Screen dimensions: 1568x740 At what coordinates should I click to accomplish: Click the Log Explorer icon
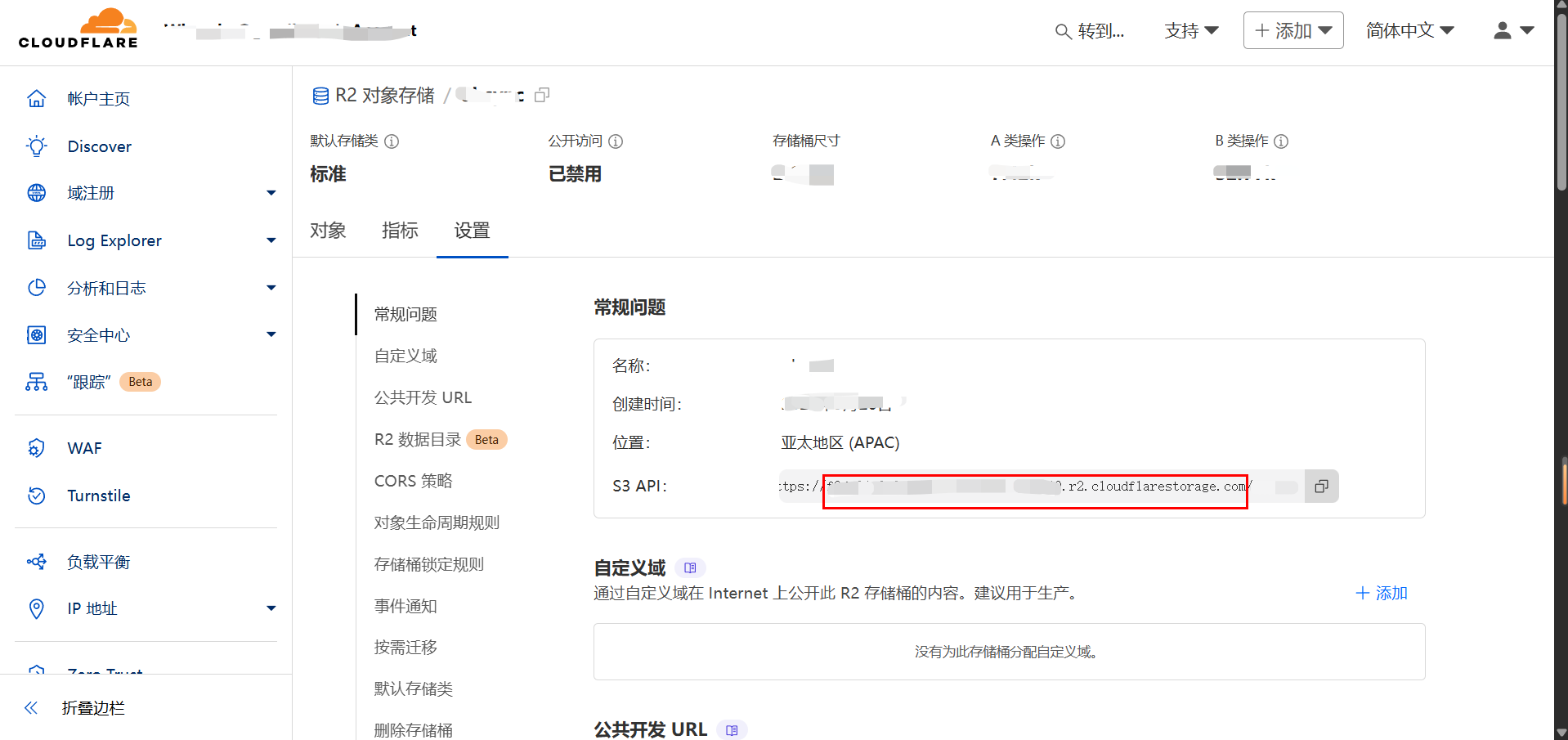coord(37,240)
